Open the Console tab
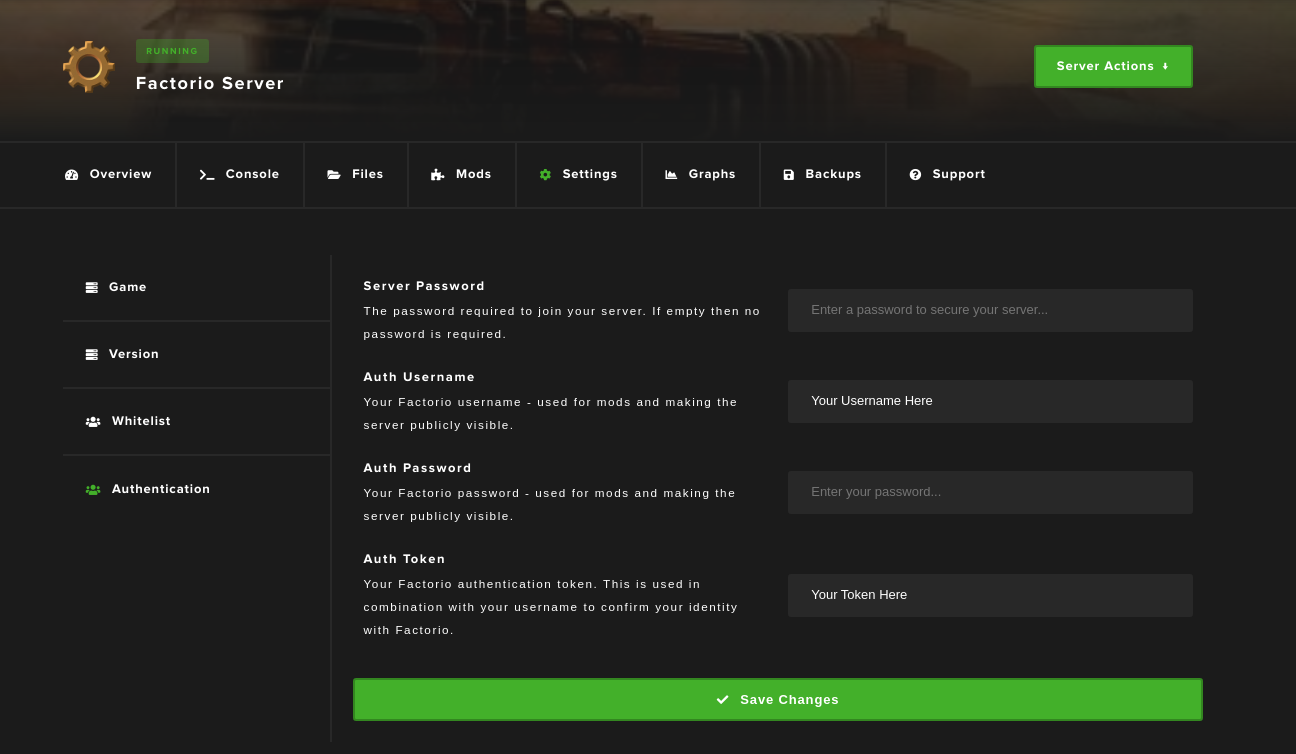Screen dimensions: 1296x754 [240, 174]
